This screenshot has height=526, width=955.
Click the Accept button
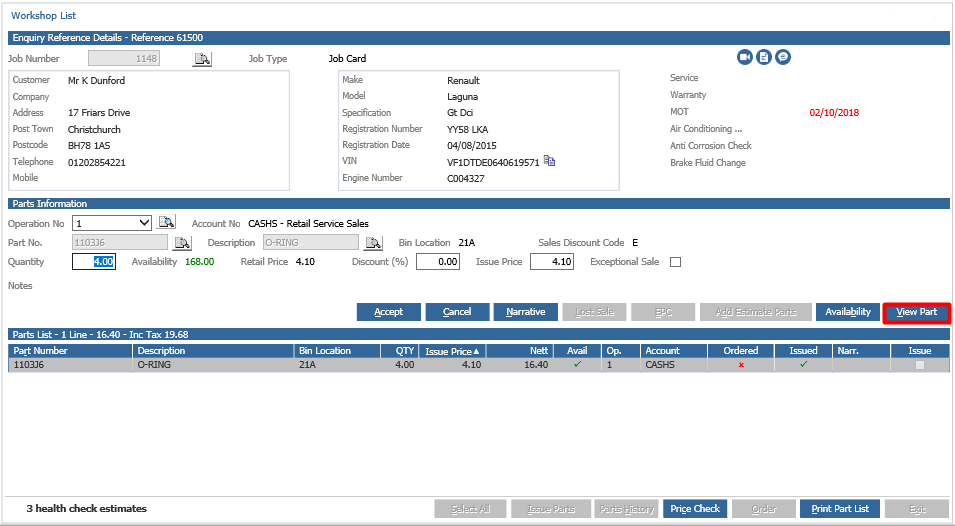(389, 312)
